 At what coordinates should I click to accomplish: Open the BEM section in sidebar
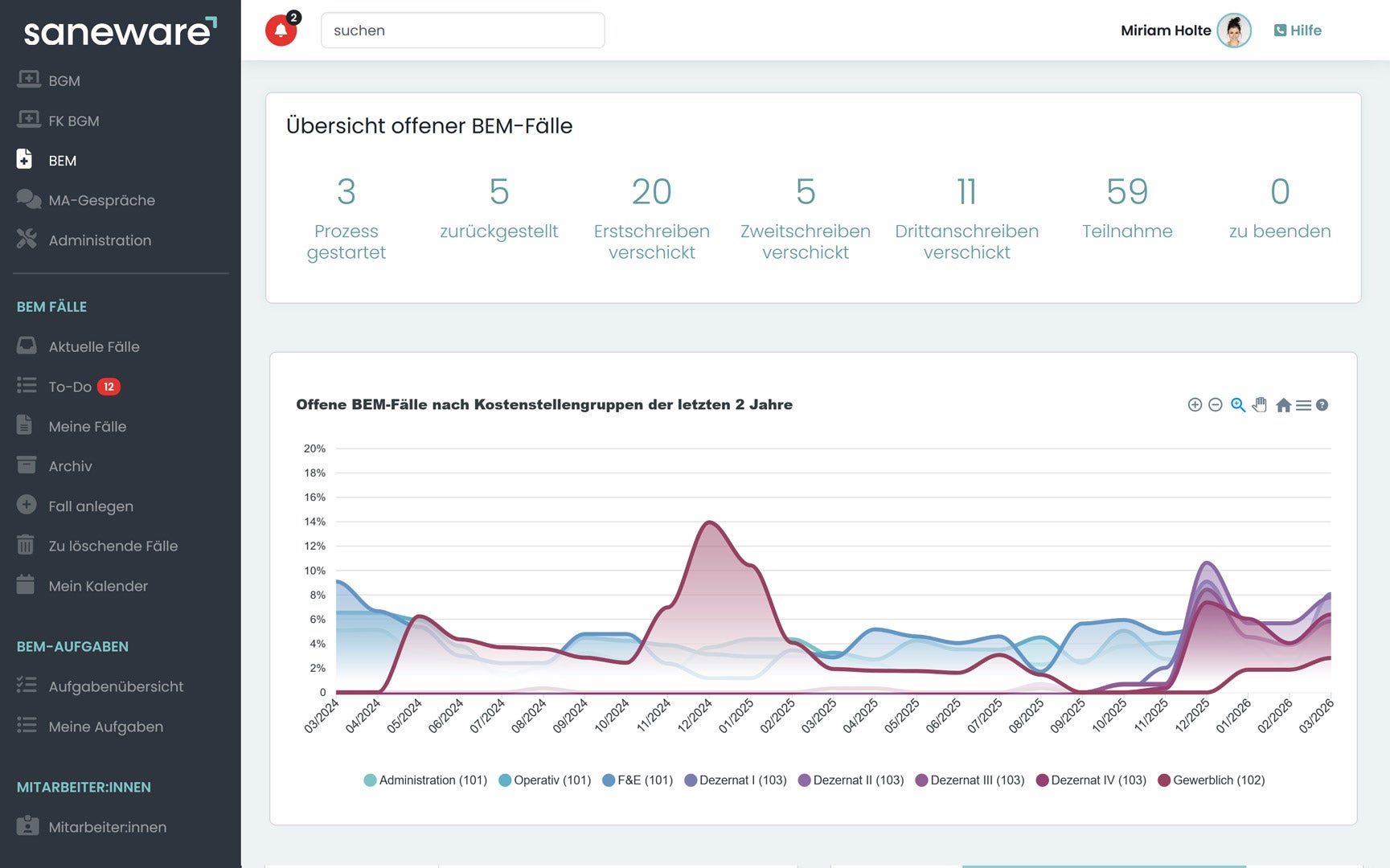62,161
